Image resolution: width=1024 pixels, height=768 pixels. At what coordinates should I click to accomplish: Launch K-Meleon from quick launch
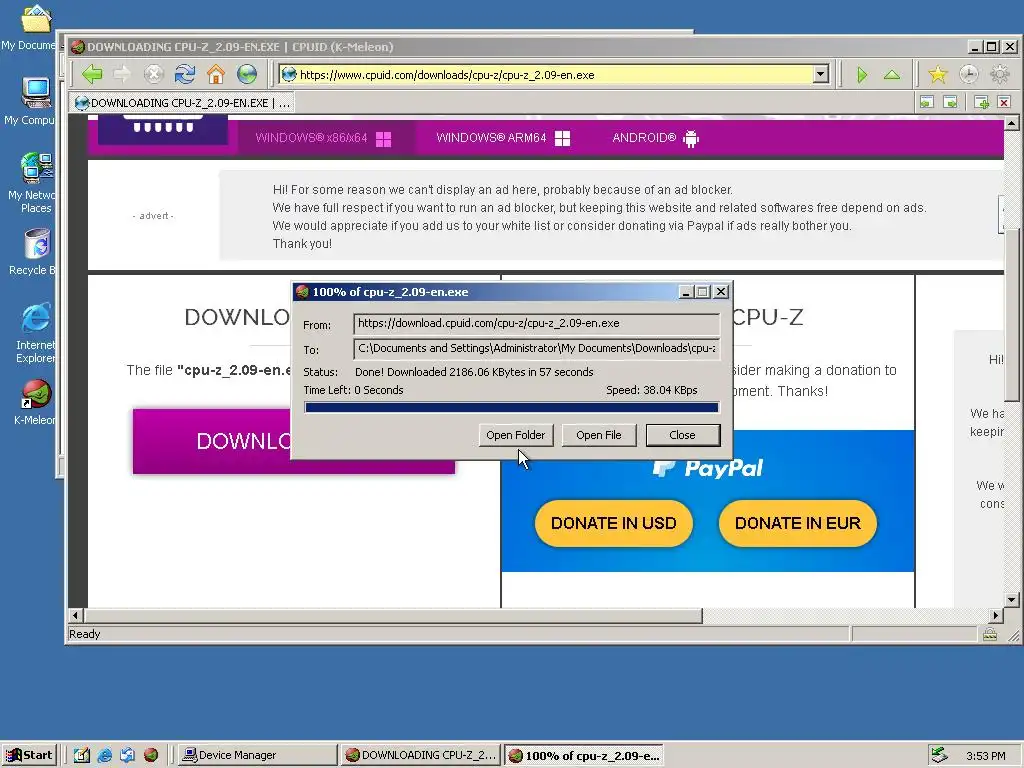tap(151, 756)
